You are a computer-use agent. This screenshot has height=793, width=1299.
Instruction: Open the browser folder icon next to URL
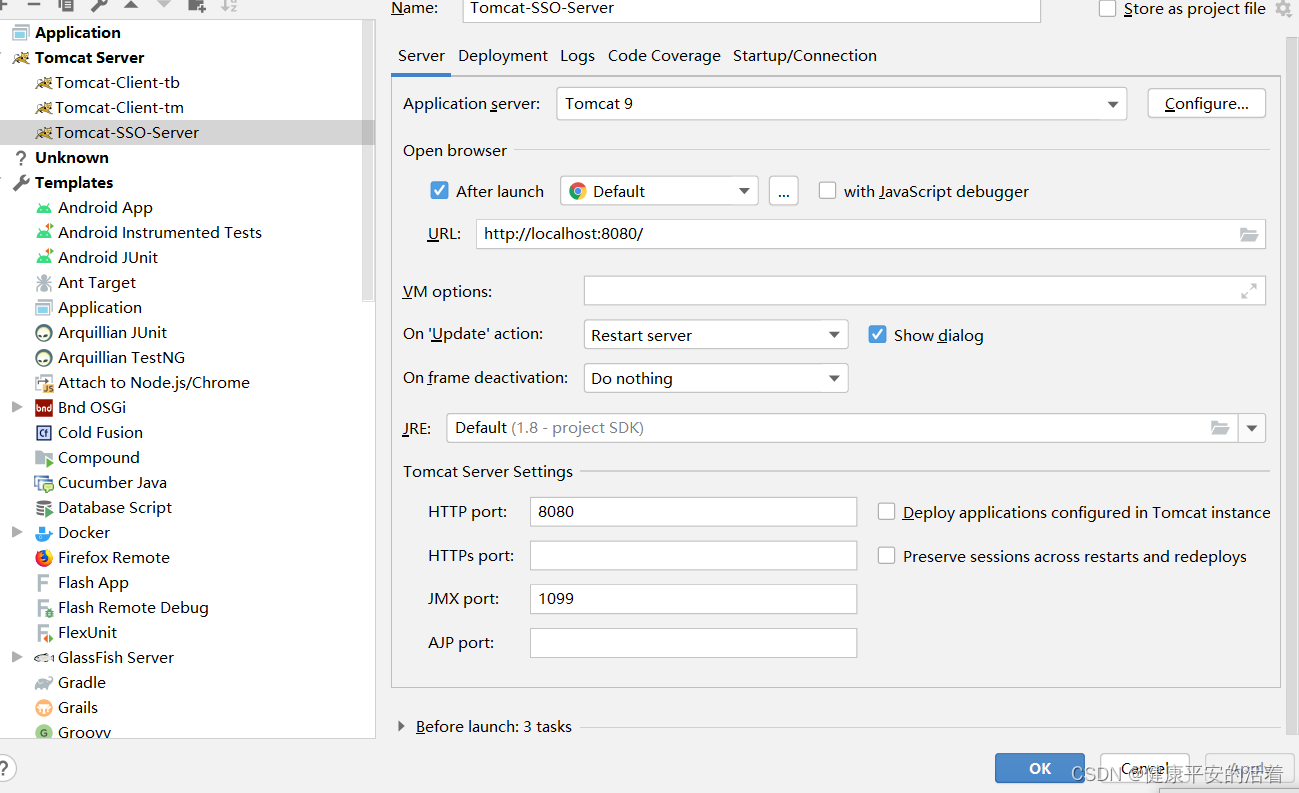1248,234
